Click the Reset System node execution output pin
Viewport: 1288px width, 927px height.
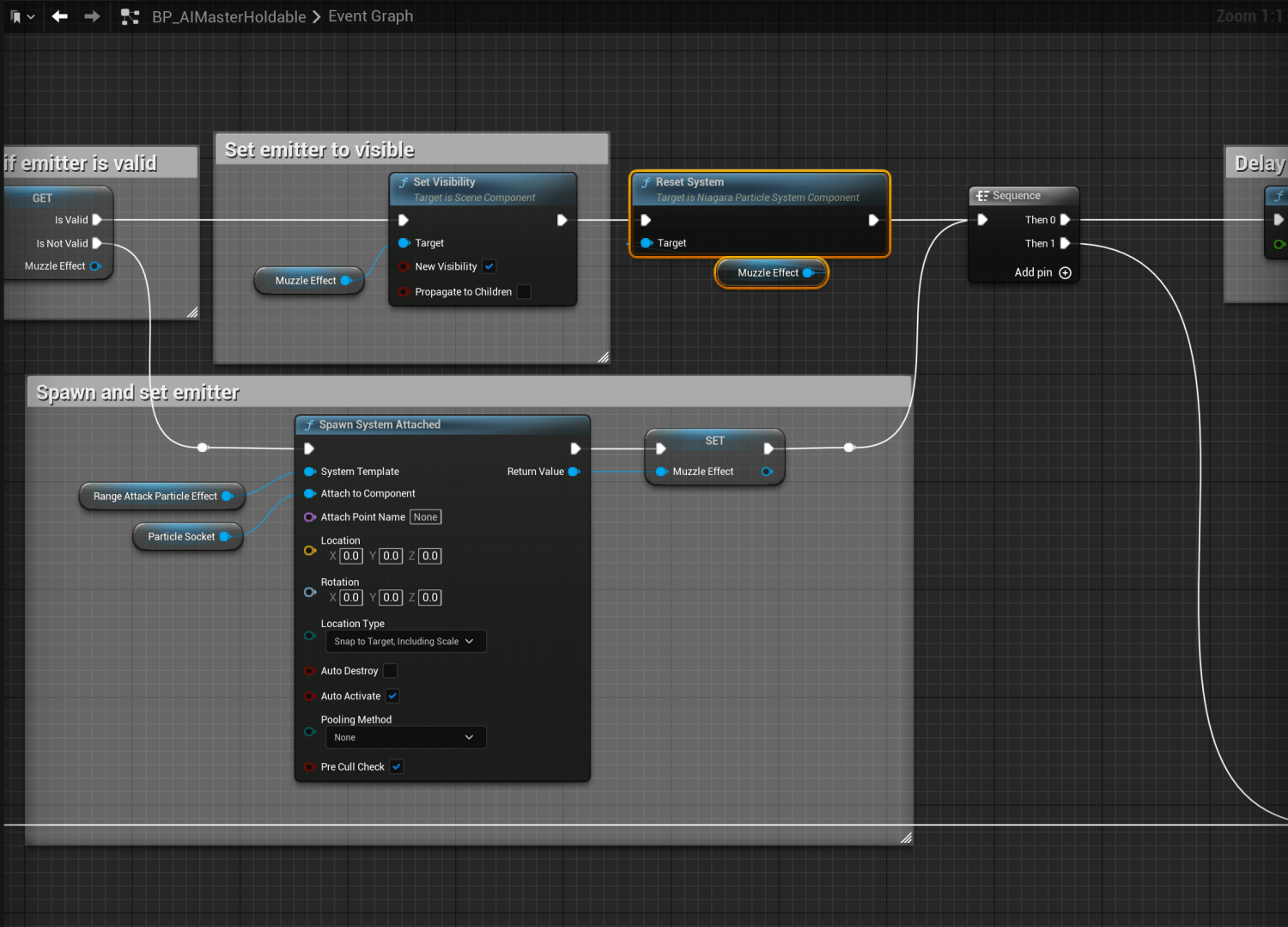872,220
